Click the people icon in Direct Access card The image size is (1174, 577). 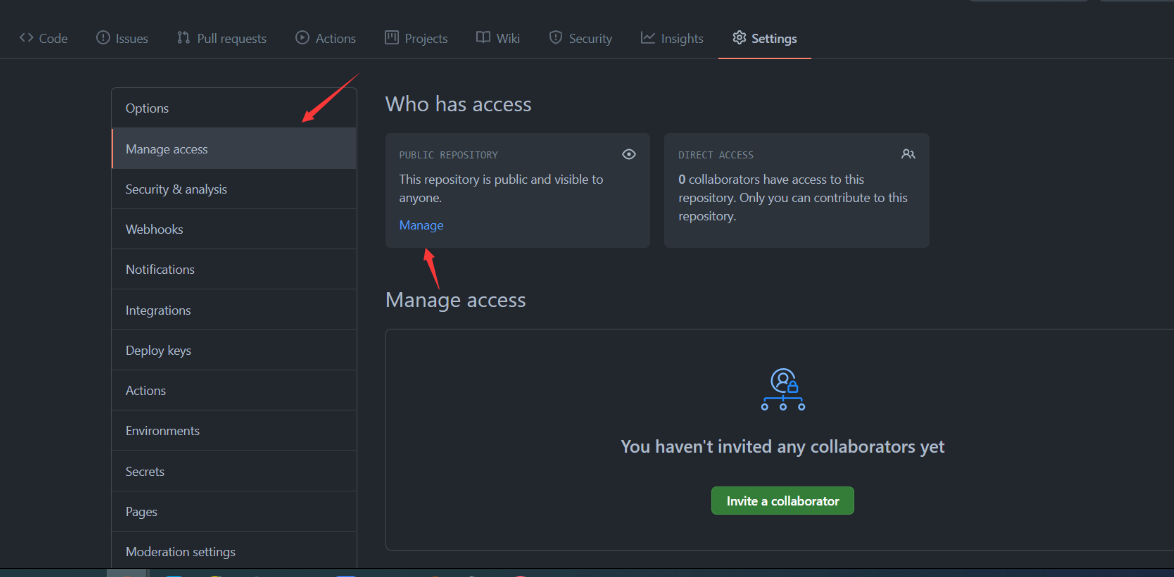[x=908, y=154]
